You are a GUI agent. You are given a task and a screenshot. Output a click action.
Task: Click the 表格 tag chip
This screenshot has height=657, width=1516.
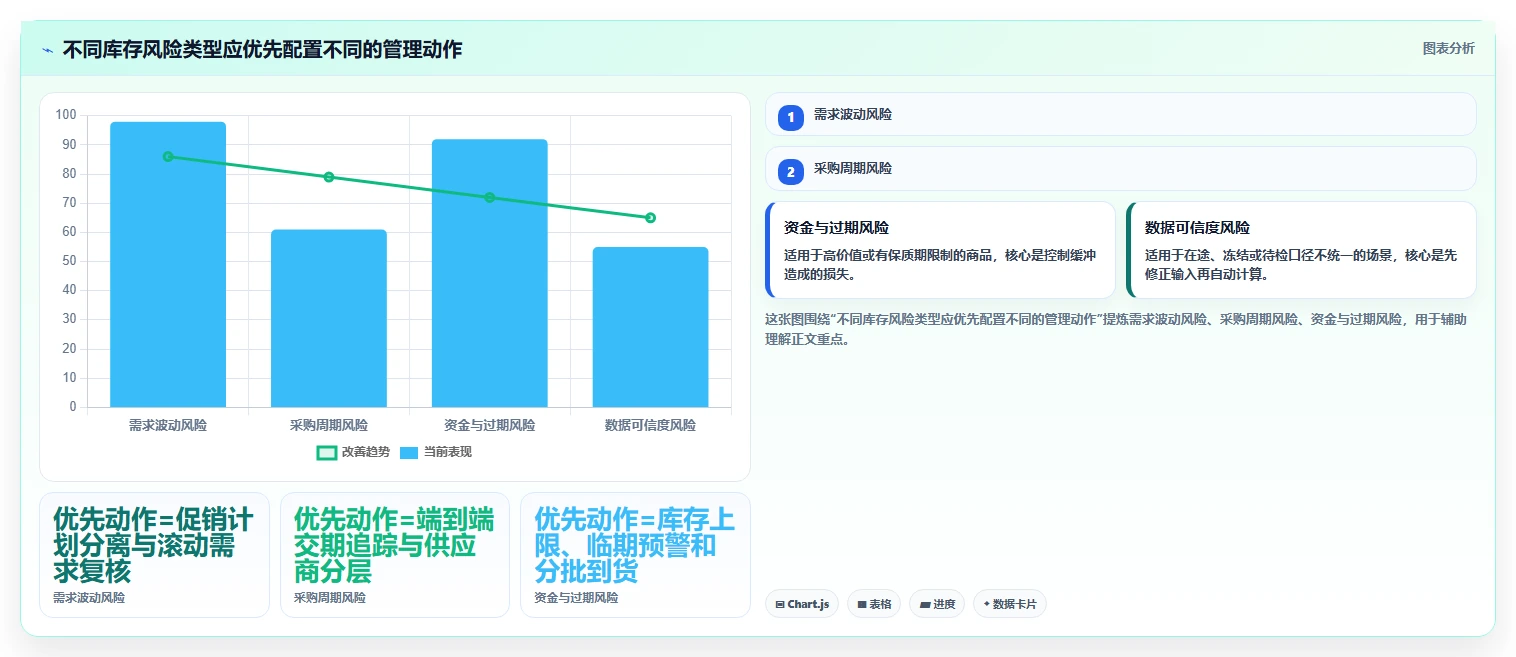pos(874,604)
